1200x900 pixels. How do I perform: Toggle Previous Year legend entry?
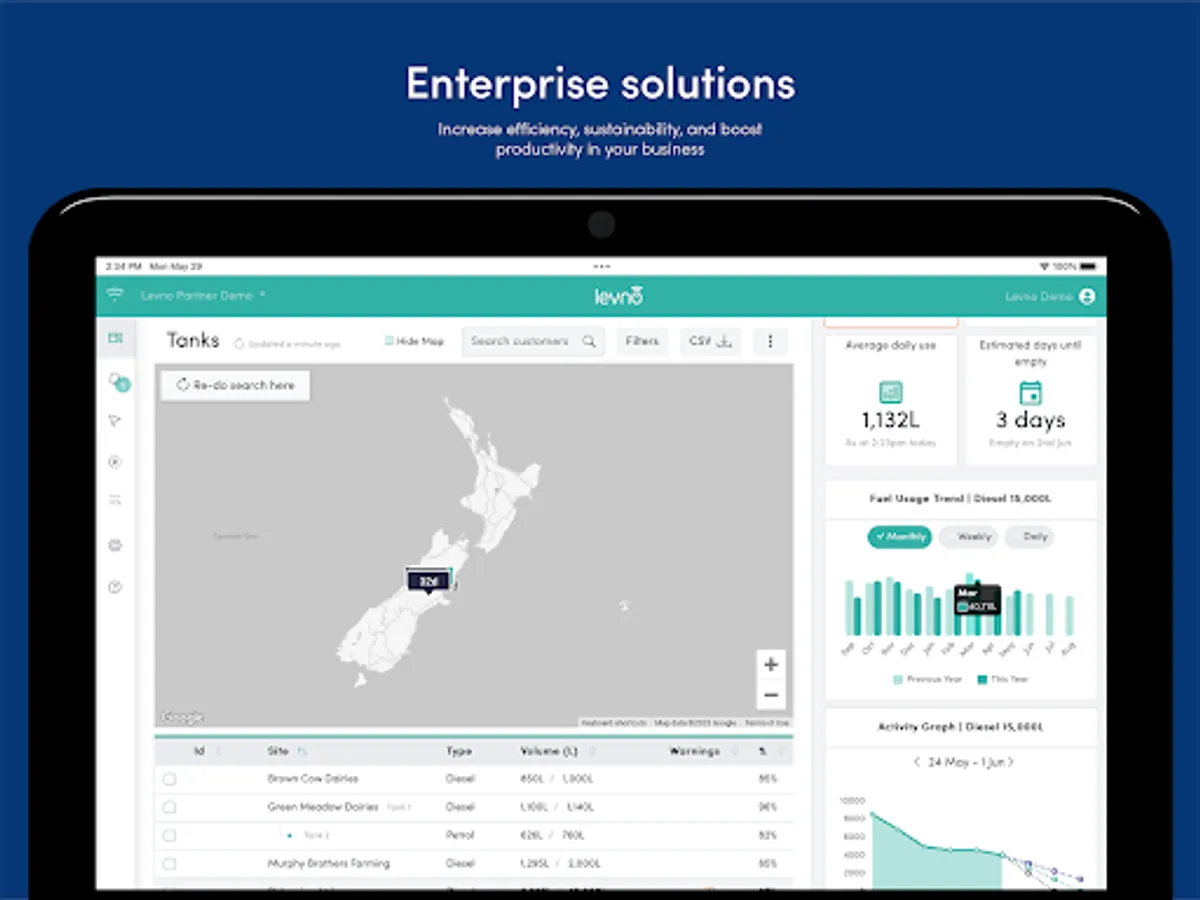click(927, 679)
